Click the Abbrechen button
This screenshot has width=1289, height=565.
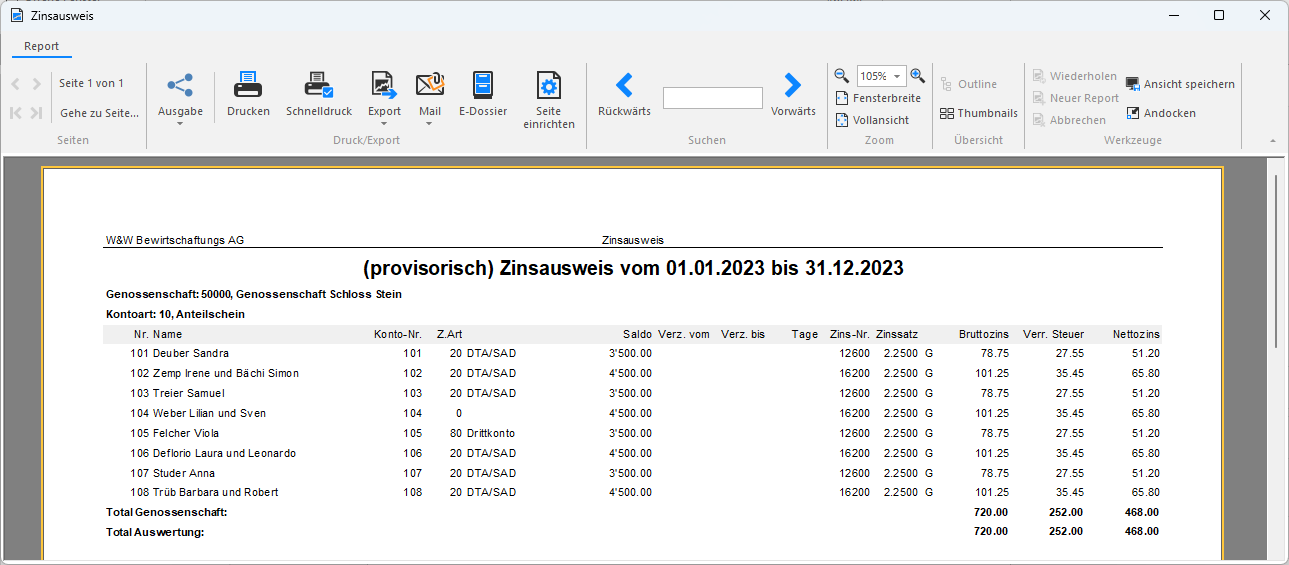(x=1069, y=120)
